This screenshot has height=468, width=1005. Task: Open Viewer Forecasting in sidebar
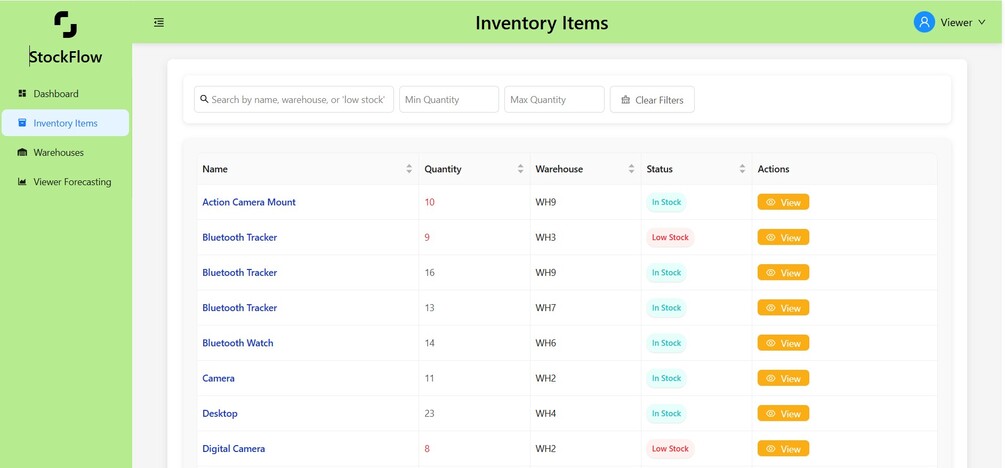click(72, 182)
